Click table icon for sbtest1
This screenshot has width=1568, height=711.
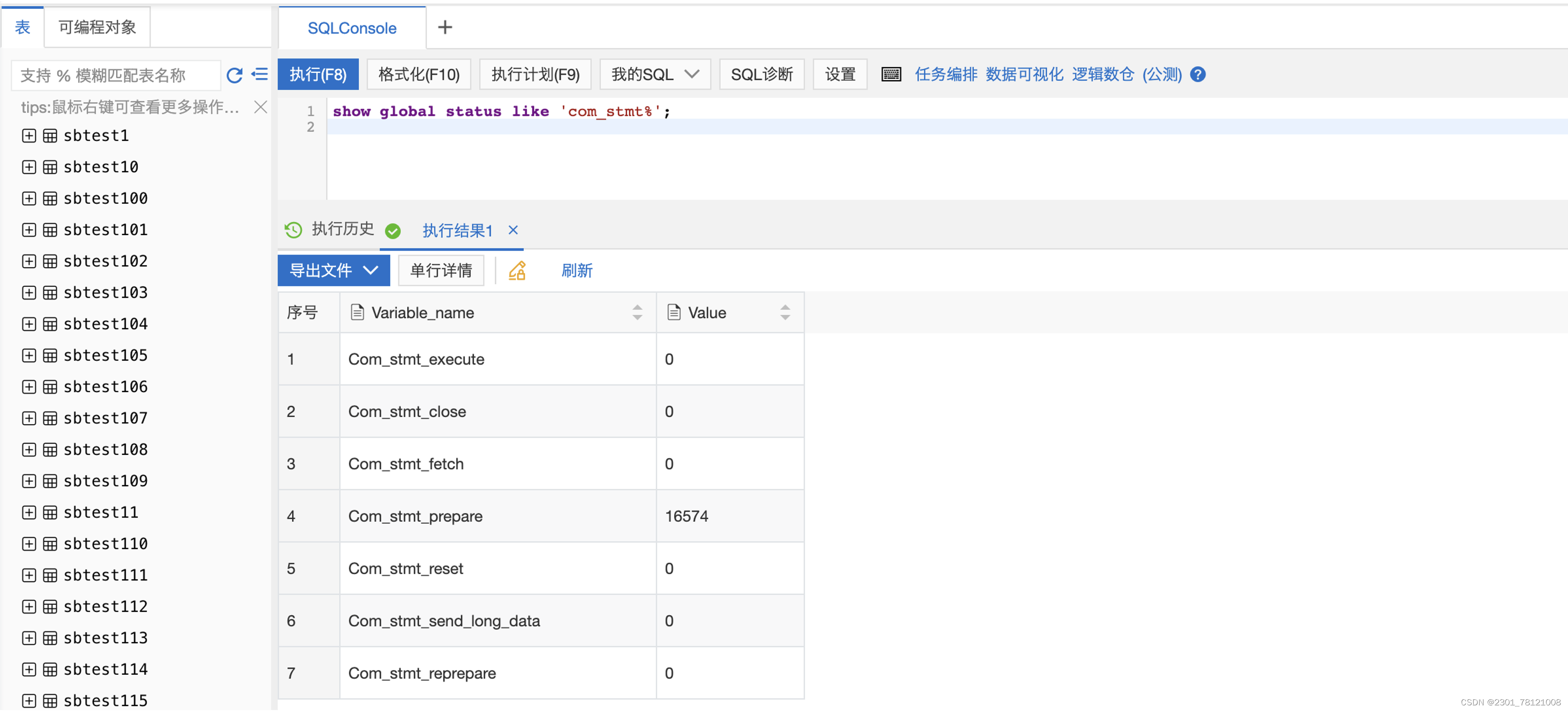click(51, 136)
